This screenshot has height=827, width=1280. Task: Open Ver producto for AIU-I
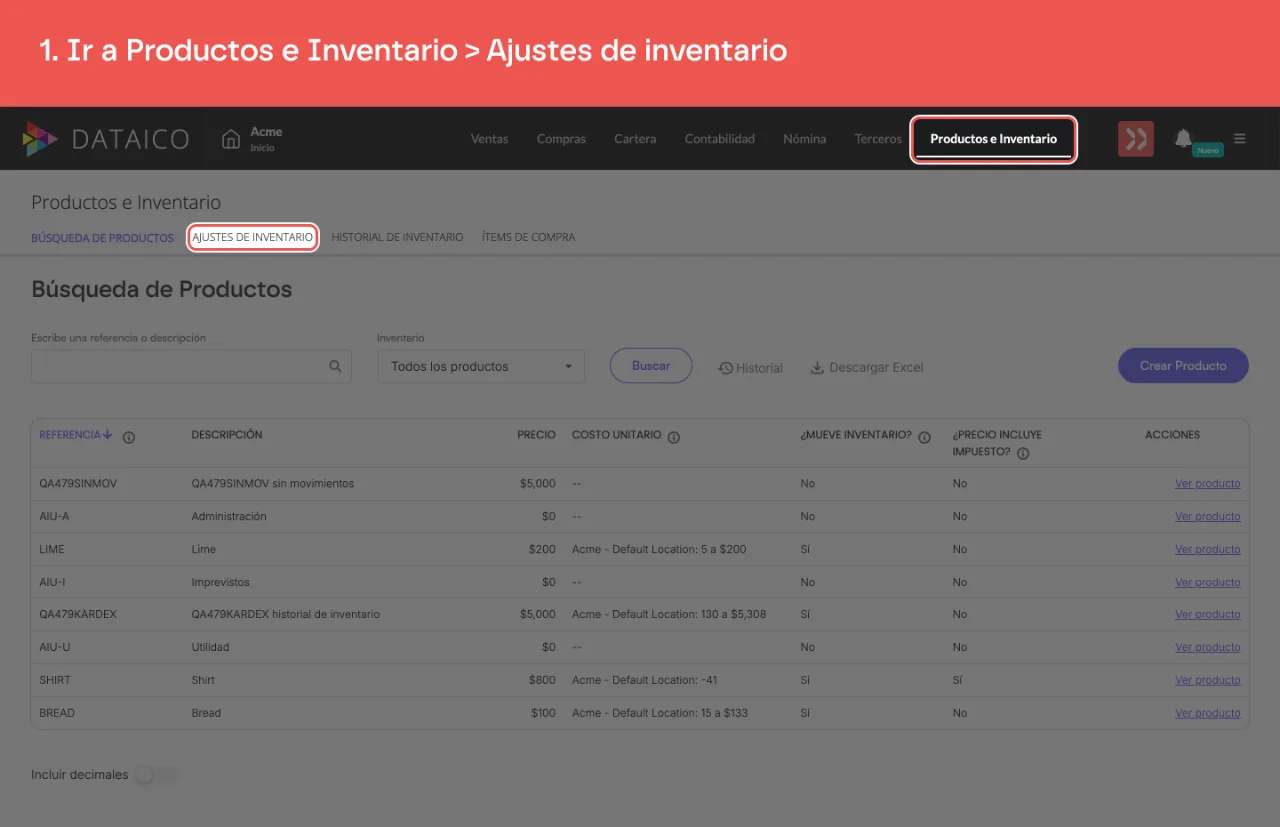pos(1207,582)
